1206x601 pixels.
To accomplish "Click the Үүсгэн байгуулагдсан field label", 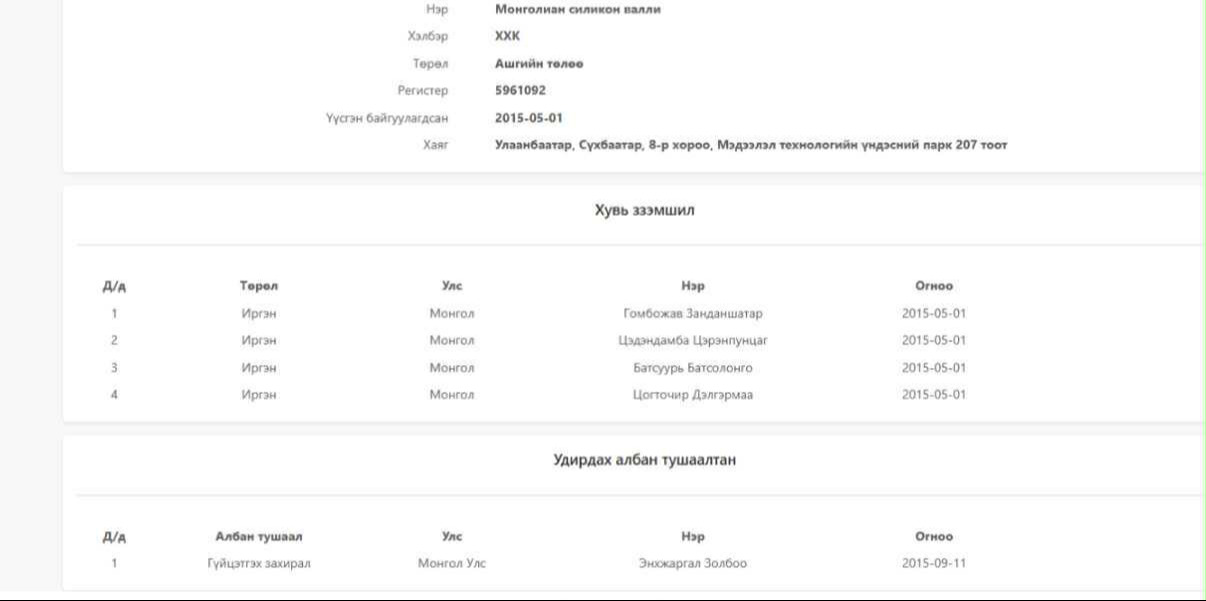I will (x=386, y=118).
